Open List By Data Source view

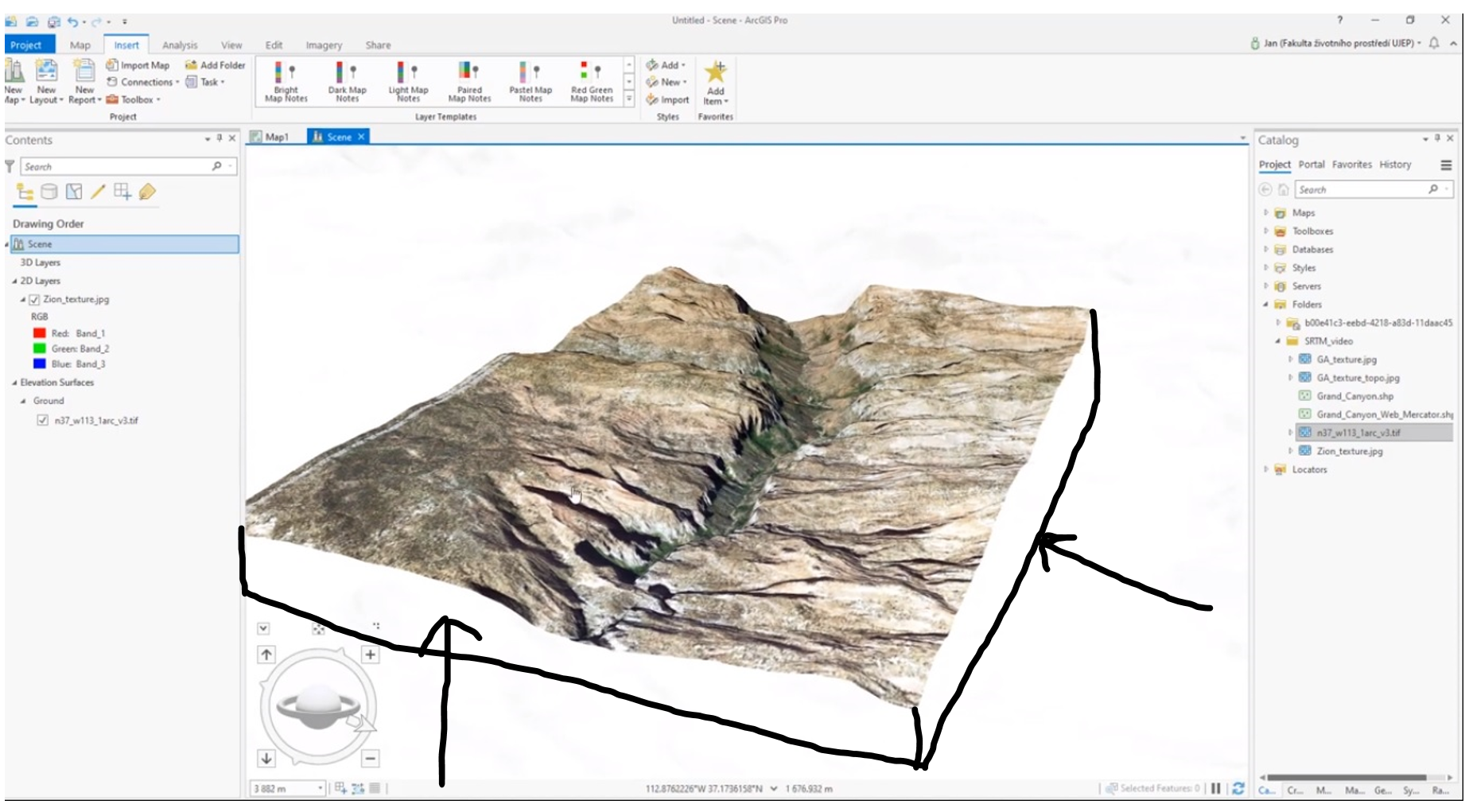pos(49,191)
